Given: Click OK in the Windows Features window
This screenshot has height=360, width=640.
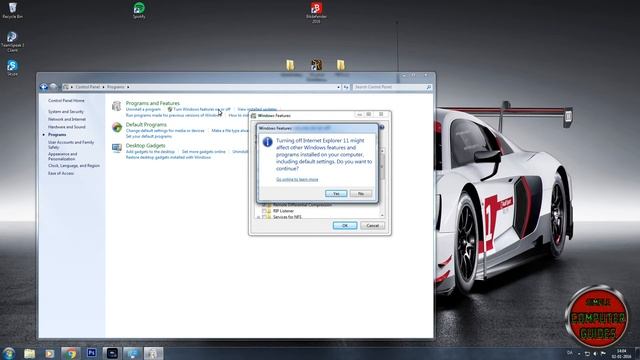Looking at the screenshot, I should [x=345, y=226].
